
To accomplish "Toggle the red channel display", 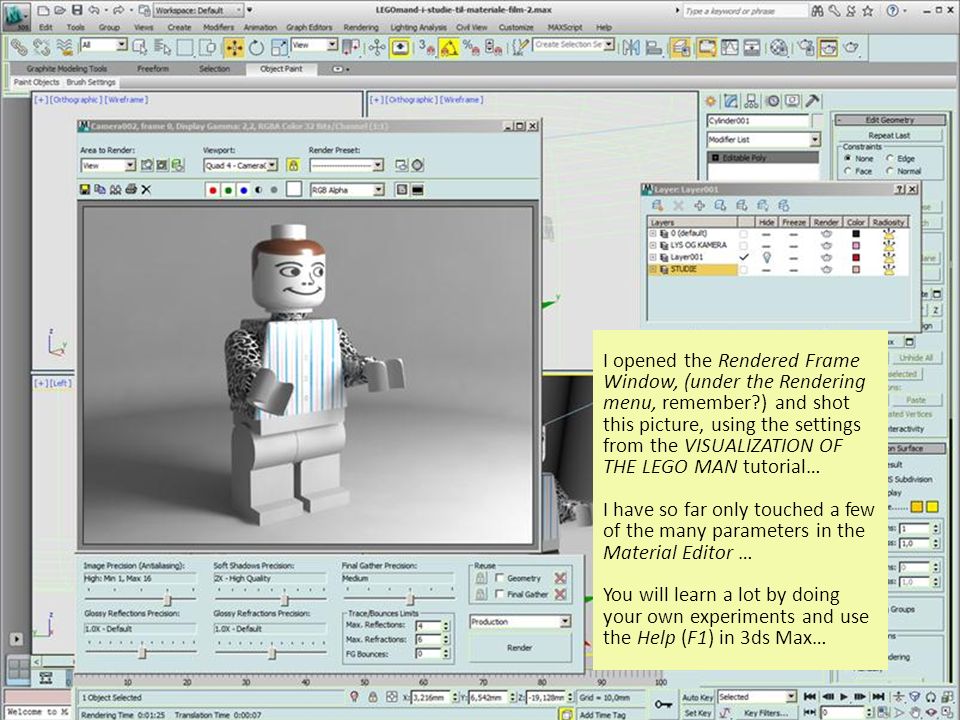I will click(x=212, y=190).
